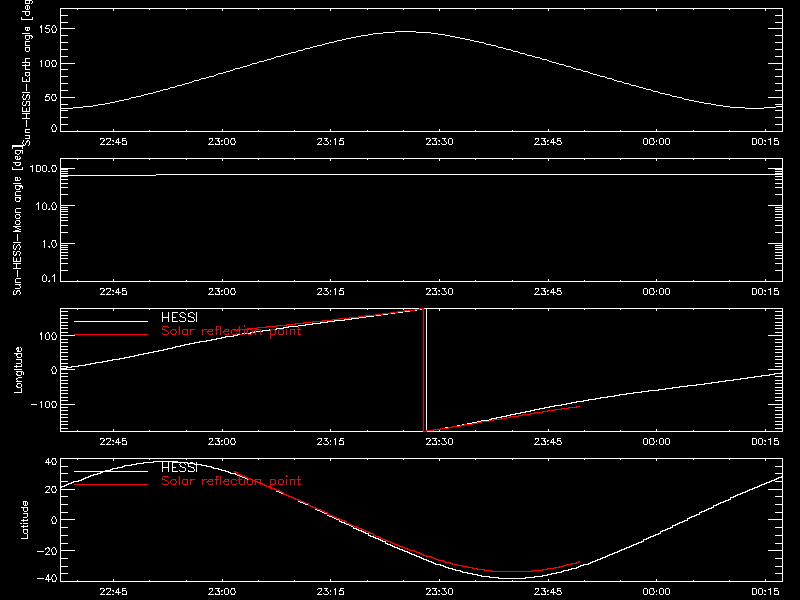Screen dimensions: 800x600
Task: Click 23:30 under the Longitude plot
Action: tap(439, 441)
